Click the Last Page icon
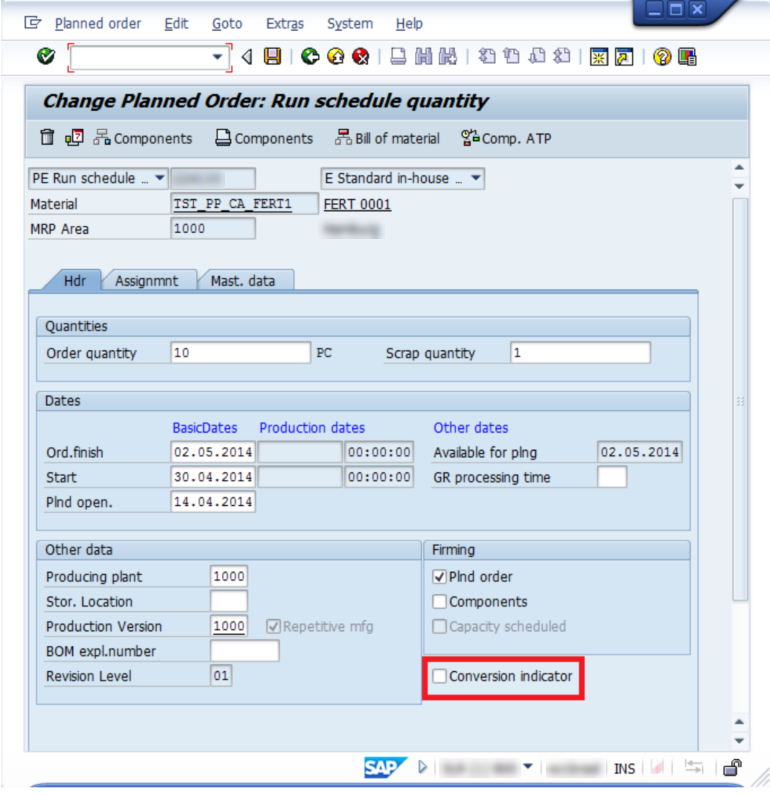This screenshot has height=795, width=770. tap(562, 56)
